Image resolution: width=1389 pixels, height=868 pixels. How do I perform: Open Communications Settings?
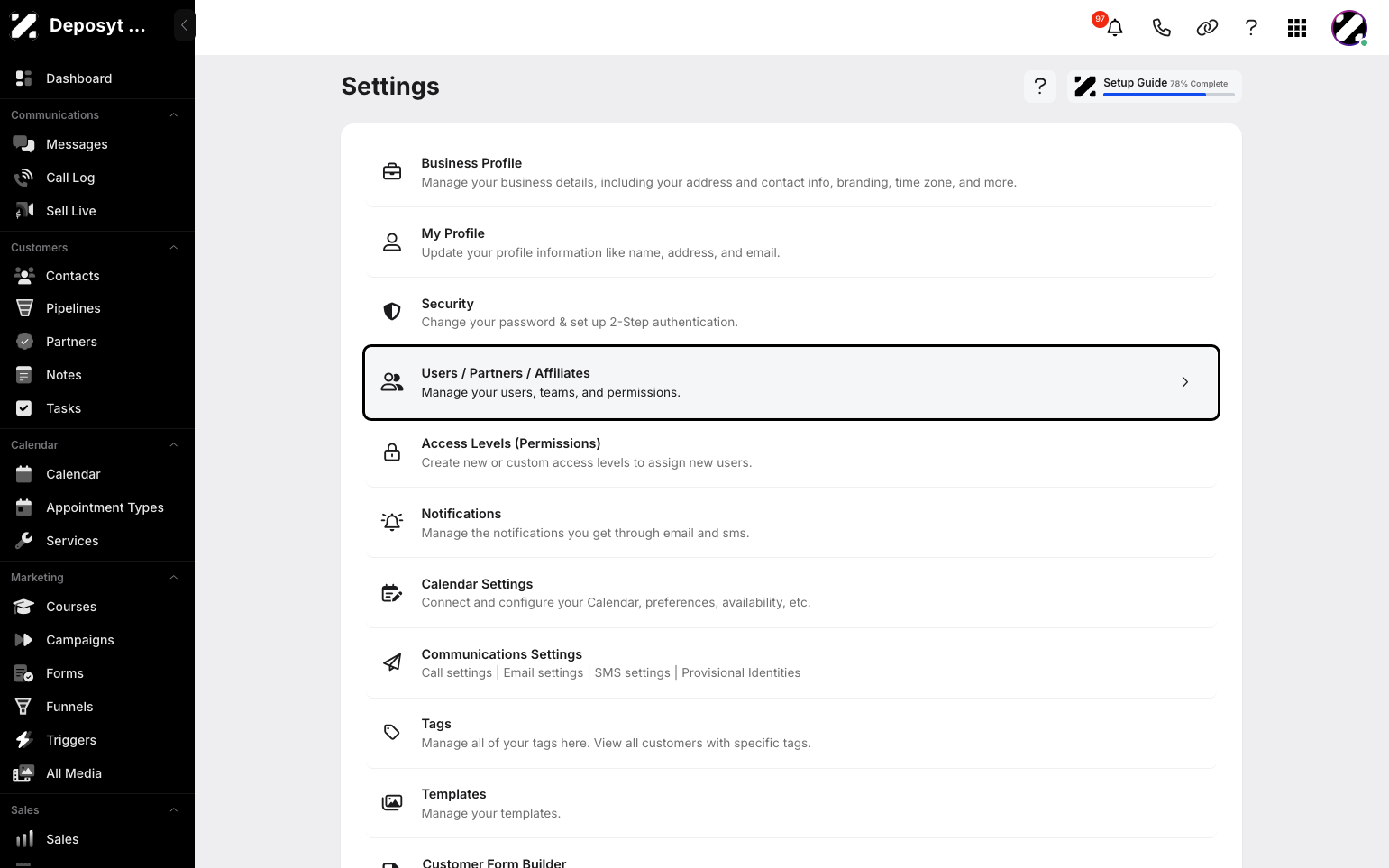pyautogui.click(x=791, y=663)
